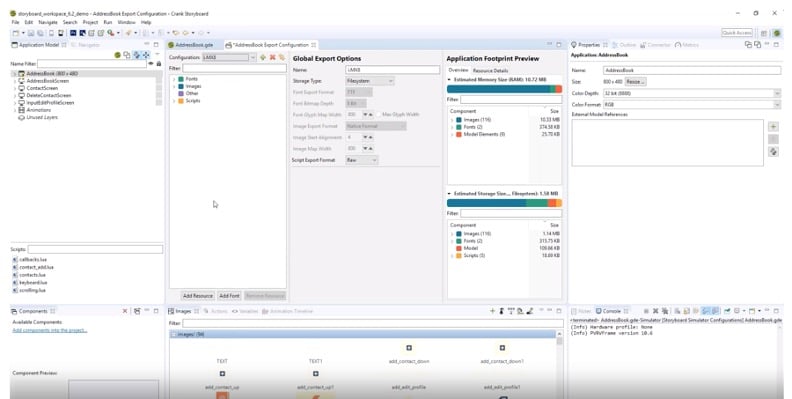
Task: Select the callbacks.lua script
Action: pos(33,260)
